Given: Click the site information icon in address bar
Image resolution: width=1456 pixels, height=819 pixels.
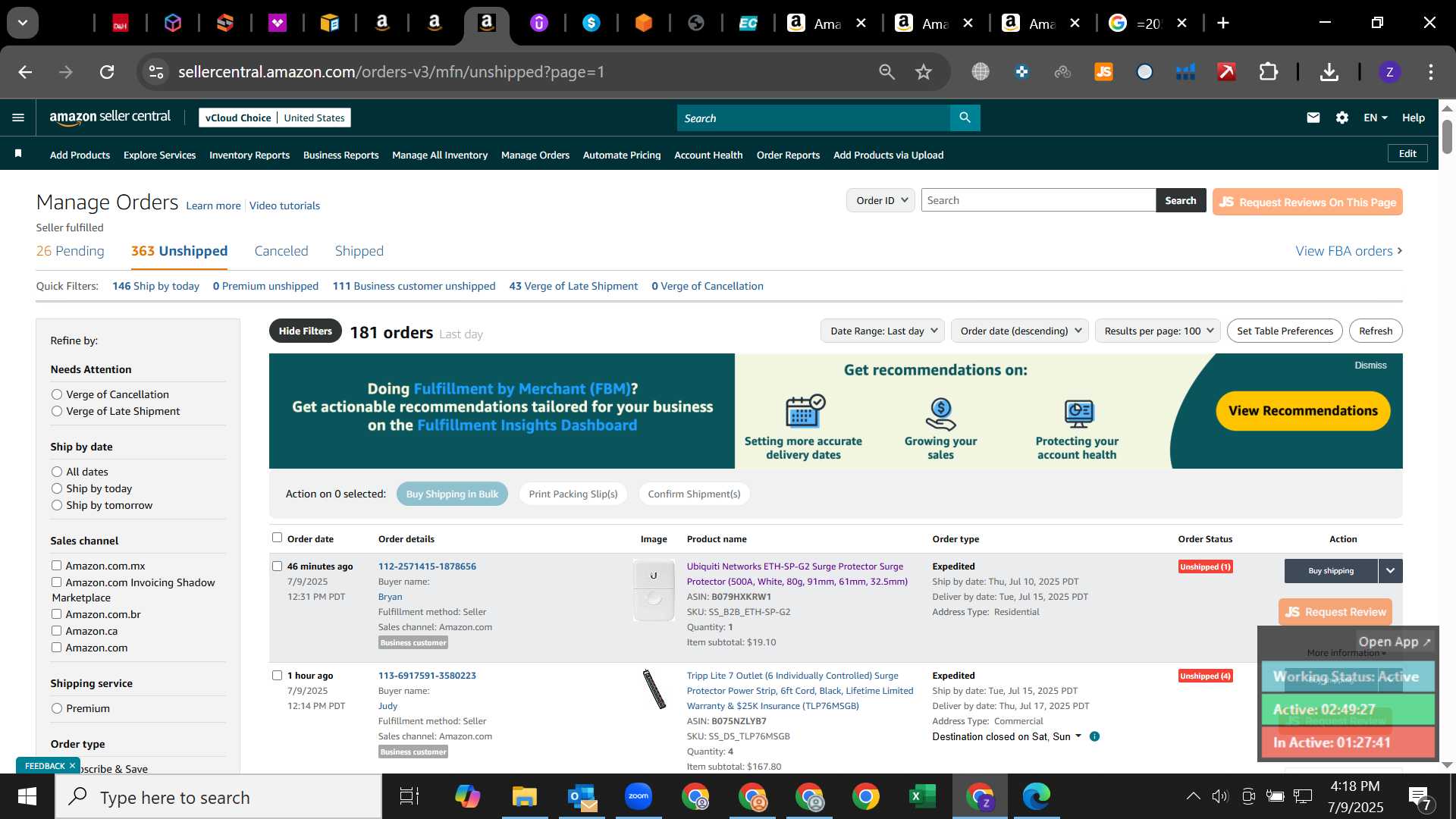Looking at the screenshot, I should [156, 72].
